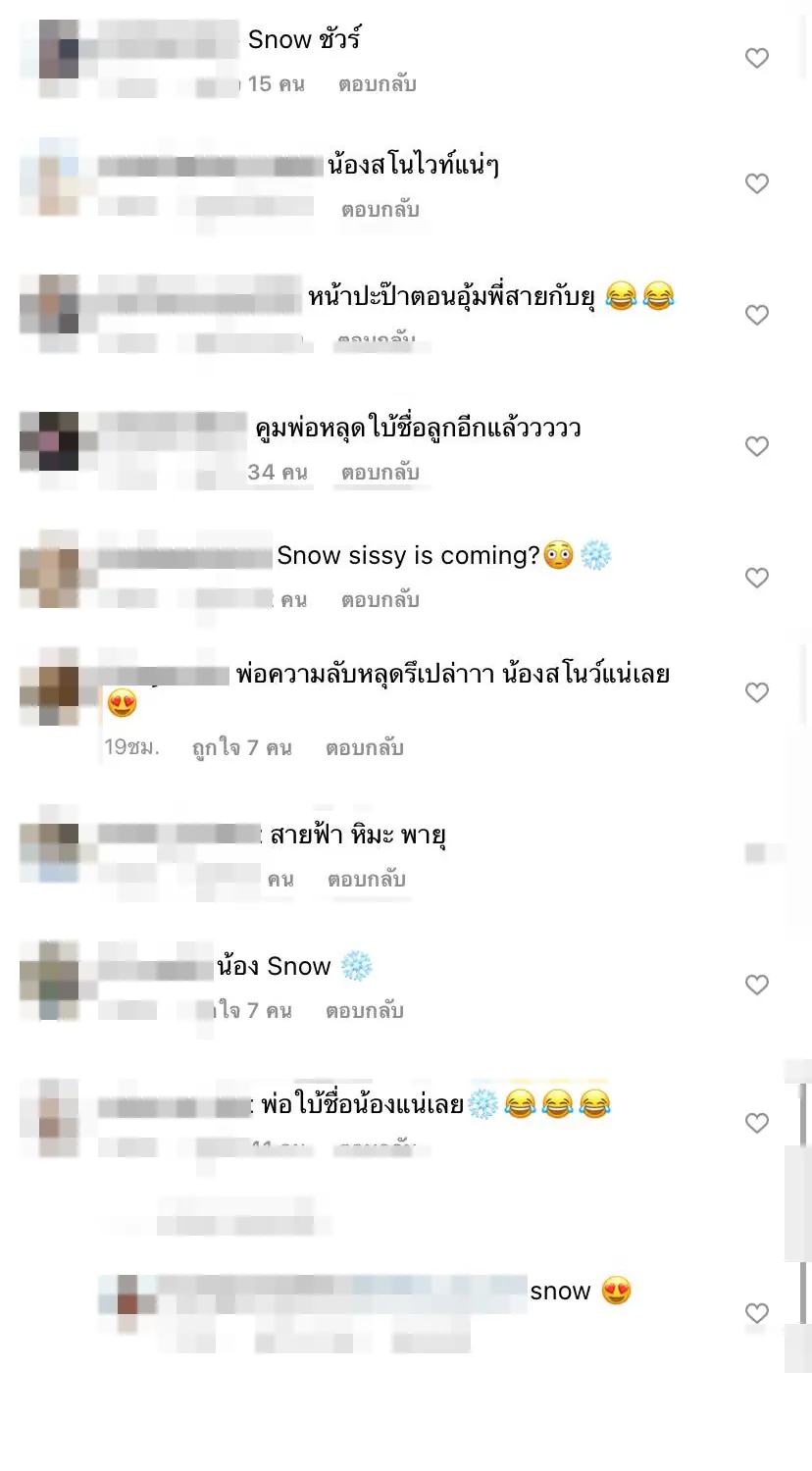Heart the "พ่อใบ้ชื่อน้องแน่เลย" comment
Screen dimensions: 812x1471
pyautogui.click(x=756, y=1123)
